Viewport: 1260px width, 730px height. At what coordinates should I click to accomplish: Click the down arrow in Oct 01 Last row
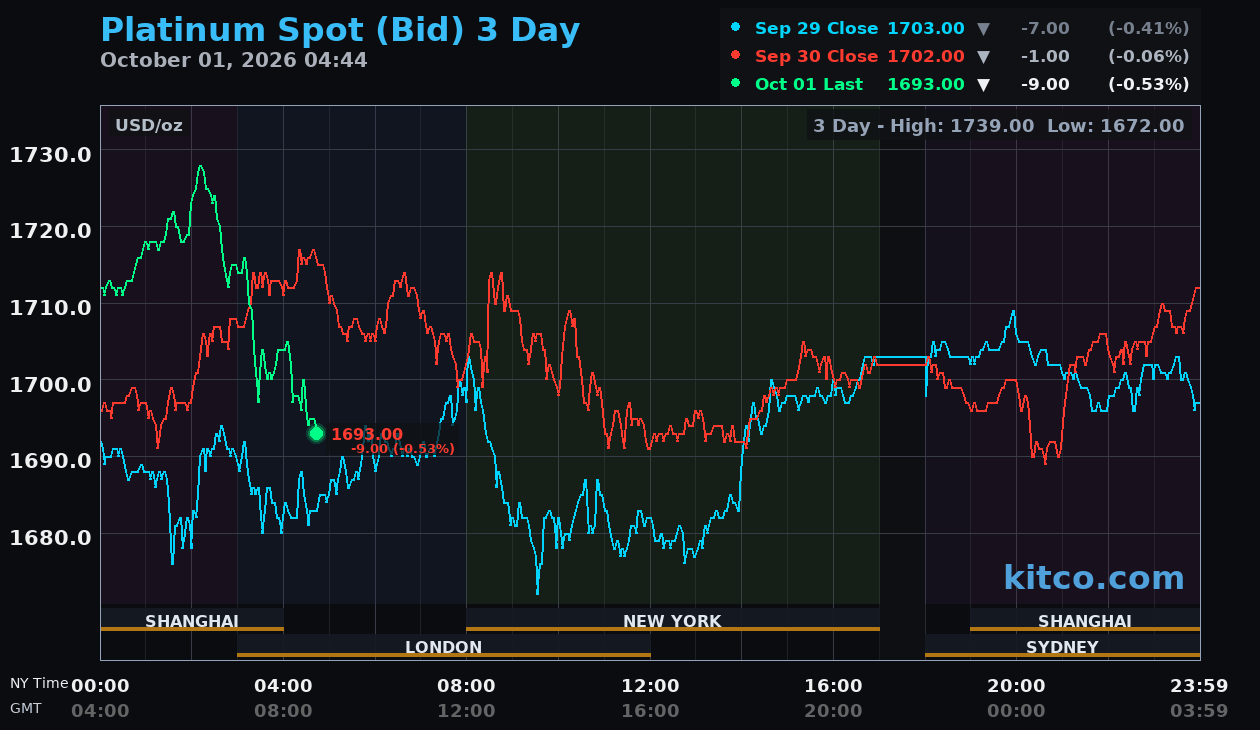[x=983, y=85]
